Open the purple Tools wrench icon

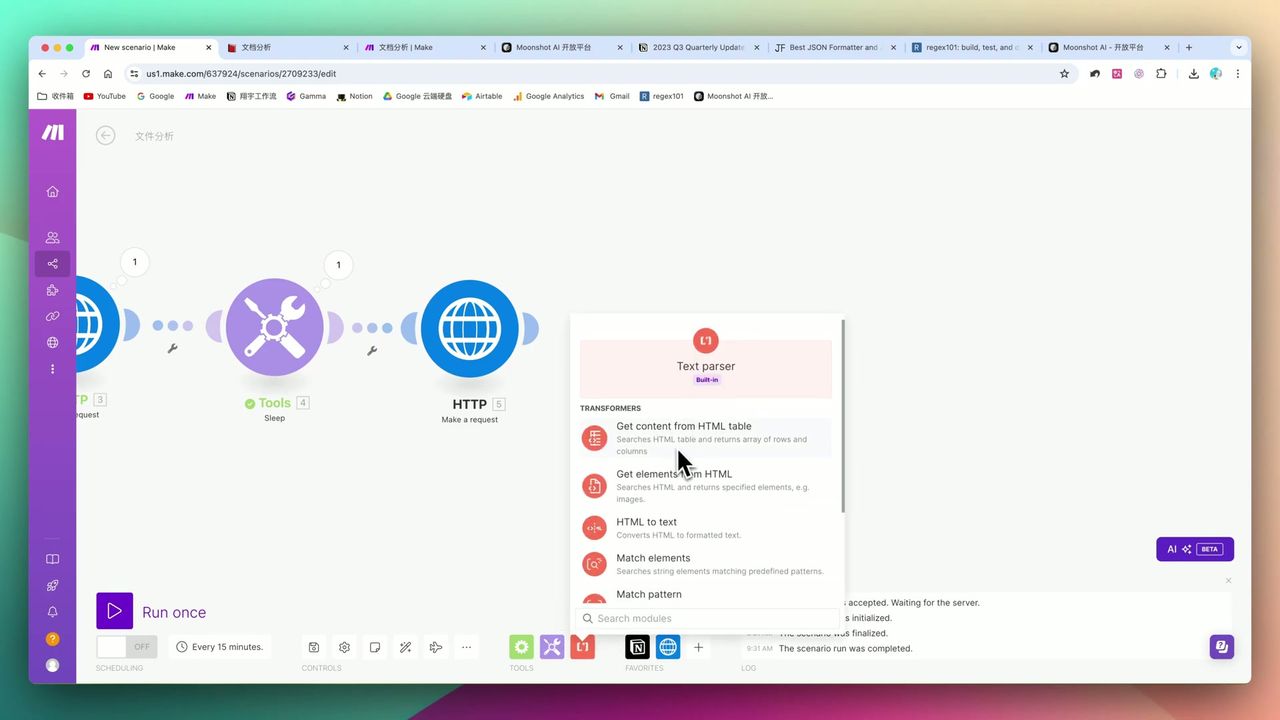click(x=552, y=647)
